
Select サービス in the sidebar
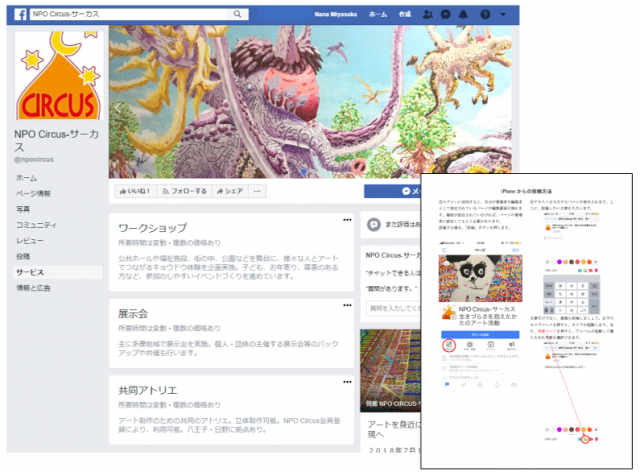coord(58,272)
